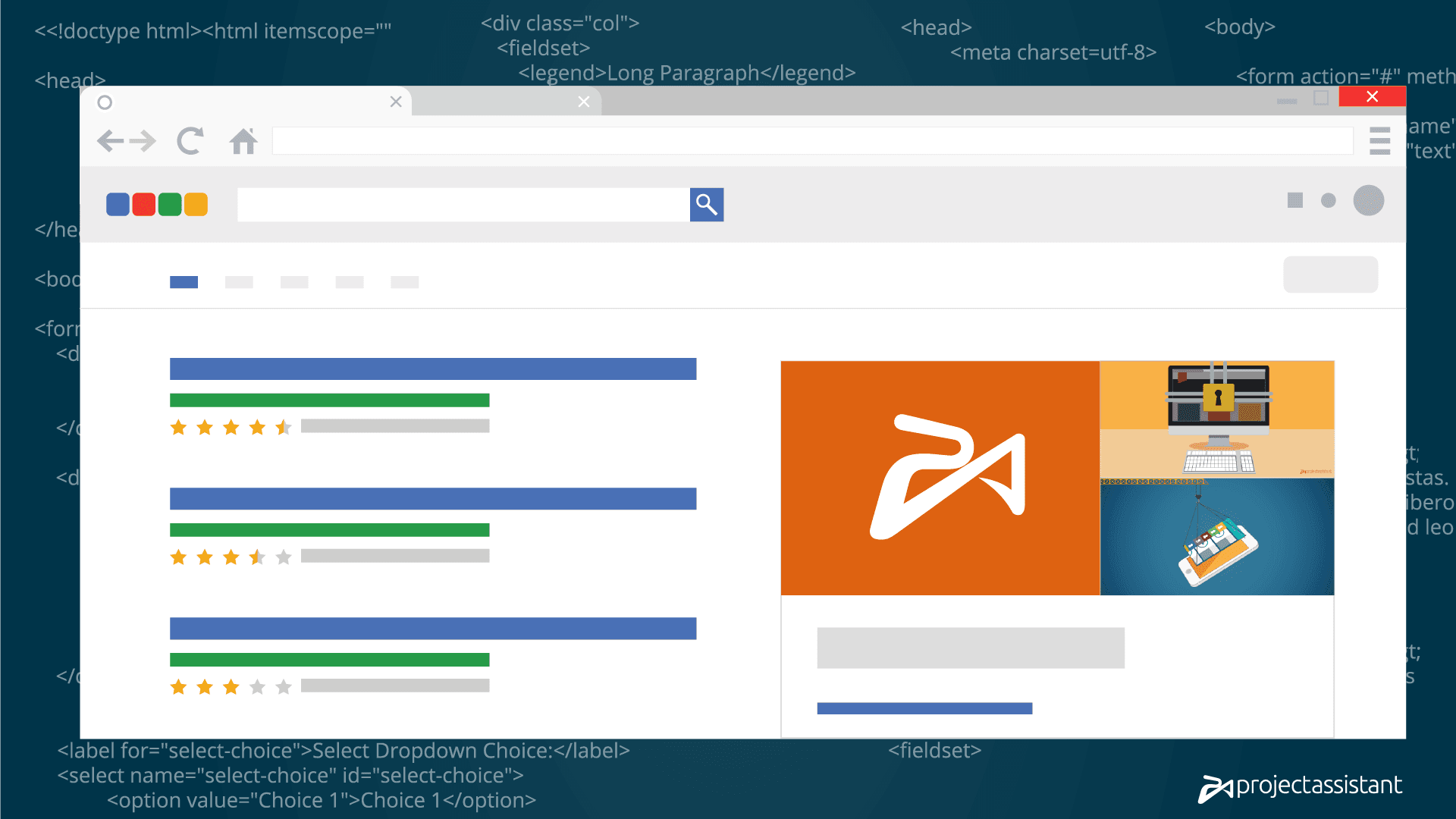Click the browser back arrow

pyautogui.click(x=110, y=141)
